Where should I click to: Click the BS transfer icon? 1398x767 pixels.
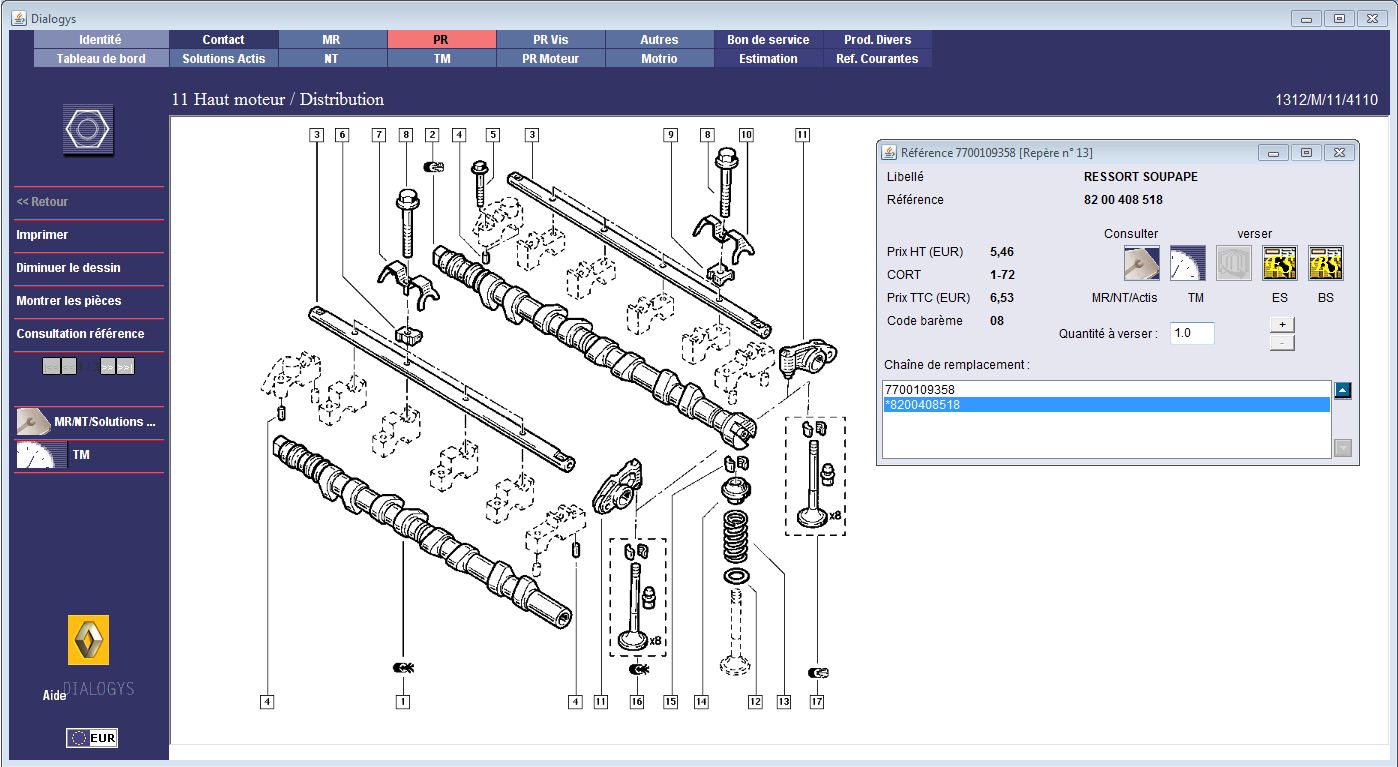1325,263
